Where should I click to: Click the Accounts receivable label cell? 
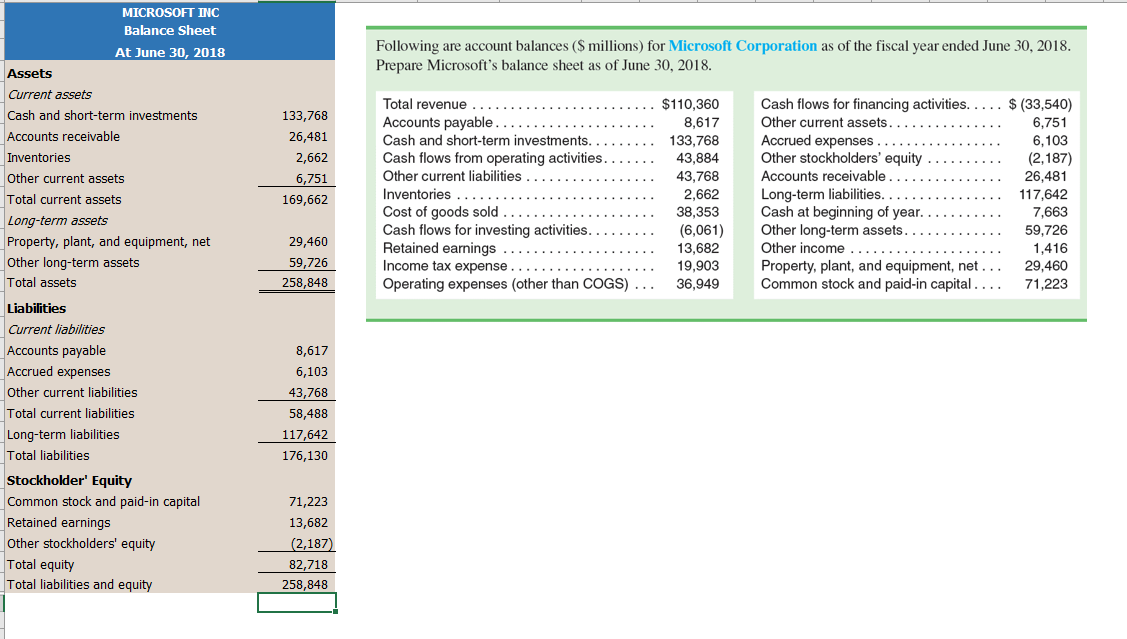tap(63, 137)
